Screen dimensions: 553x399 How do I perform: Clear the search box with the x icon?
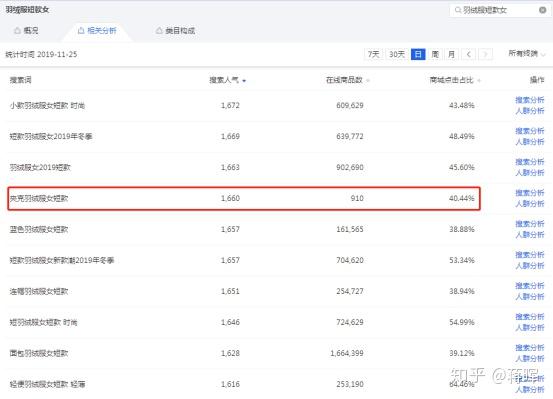pyautogui.click(x=542, y=10)
